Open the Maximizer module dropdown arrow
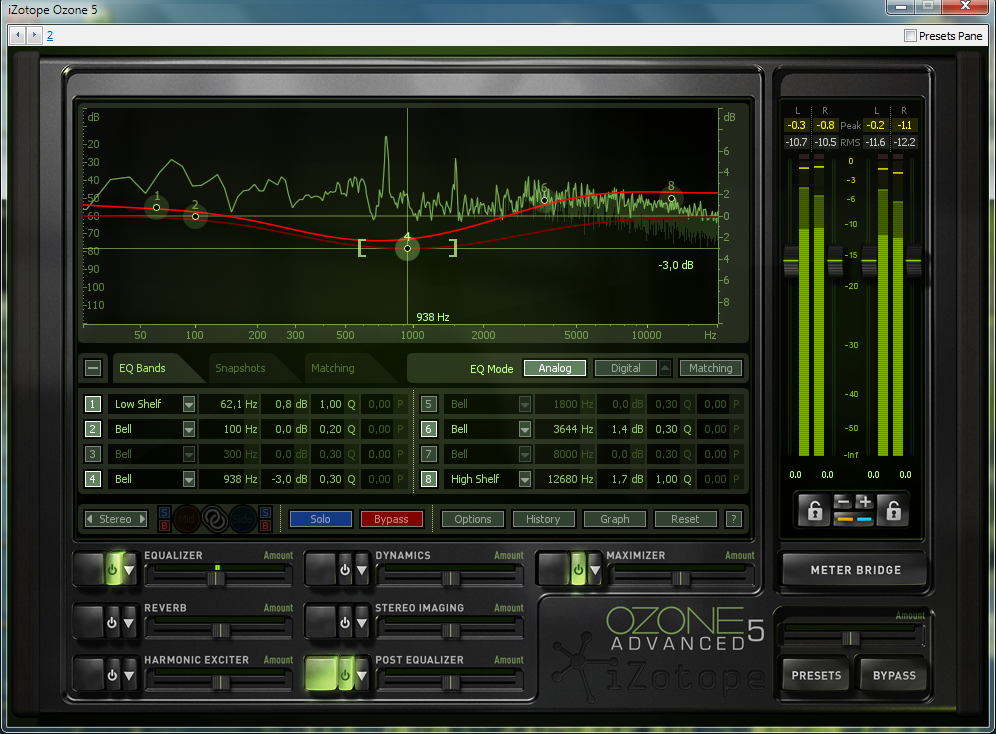Screen dimensions: 996x734 click(595, 570)
